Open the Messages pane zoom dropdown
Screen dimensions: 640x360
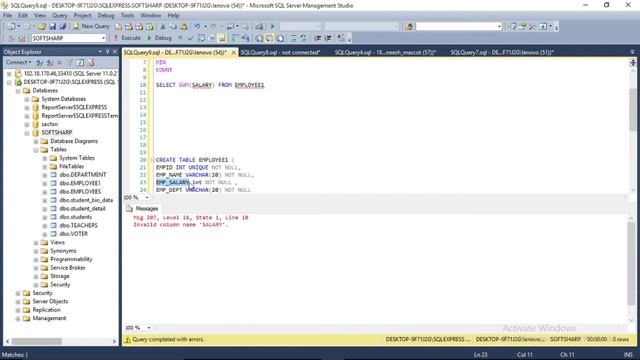click(149, 328)
